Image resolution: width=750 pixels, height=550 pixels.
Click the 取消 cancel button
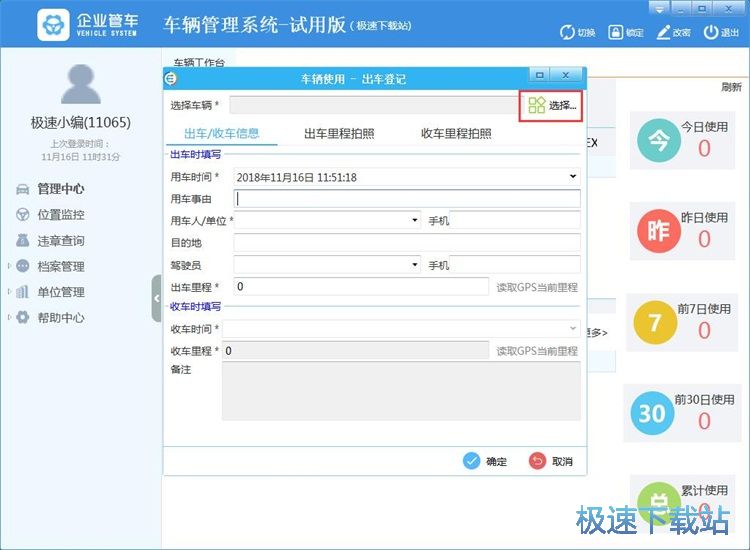pos(551,461)
